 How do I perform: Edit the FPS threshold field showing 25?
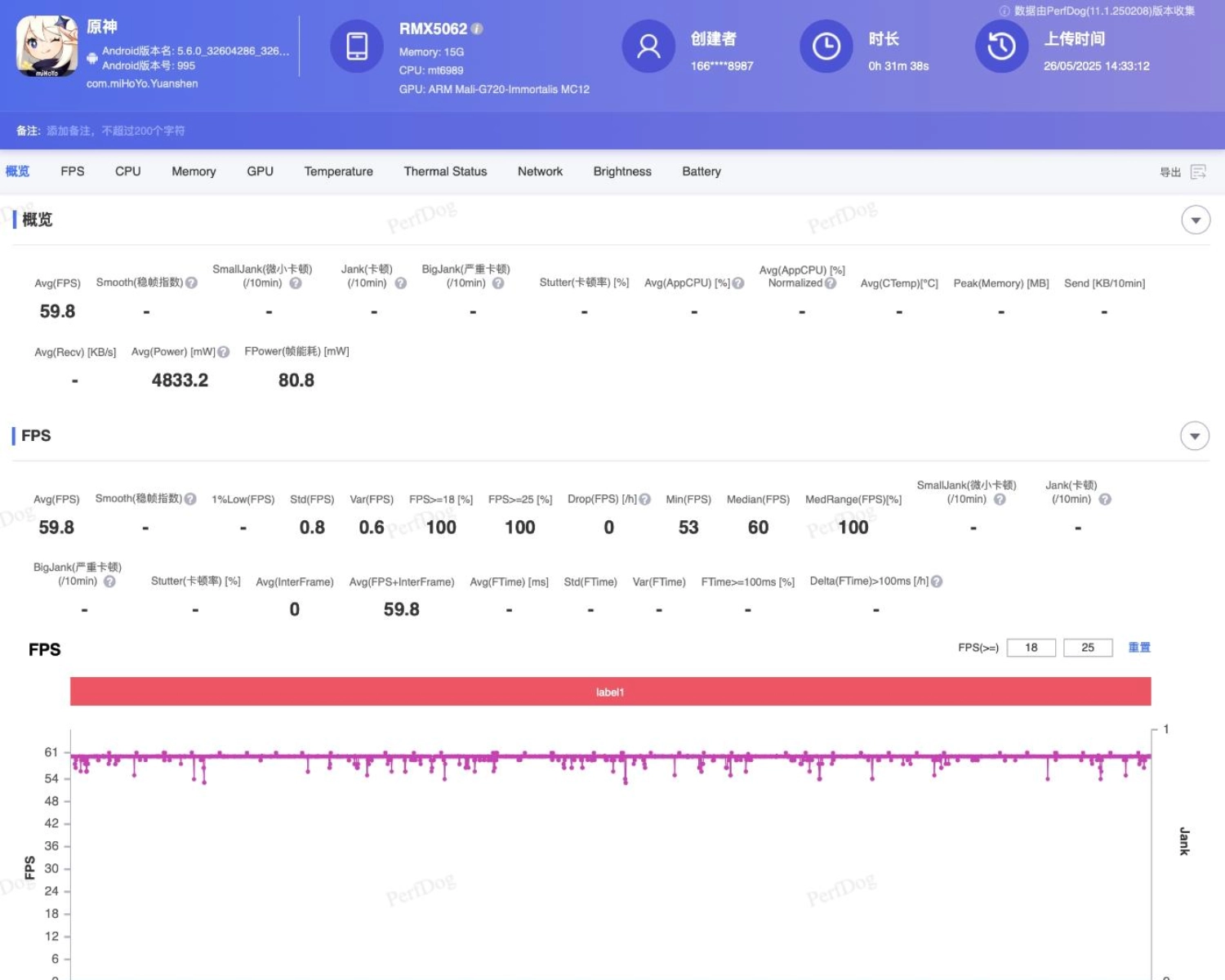(1088, 648)
